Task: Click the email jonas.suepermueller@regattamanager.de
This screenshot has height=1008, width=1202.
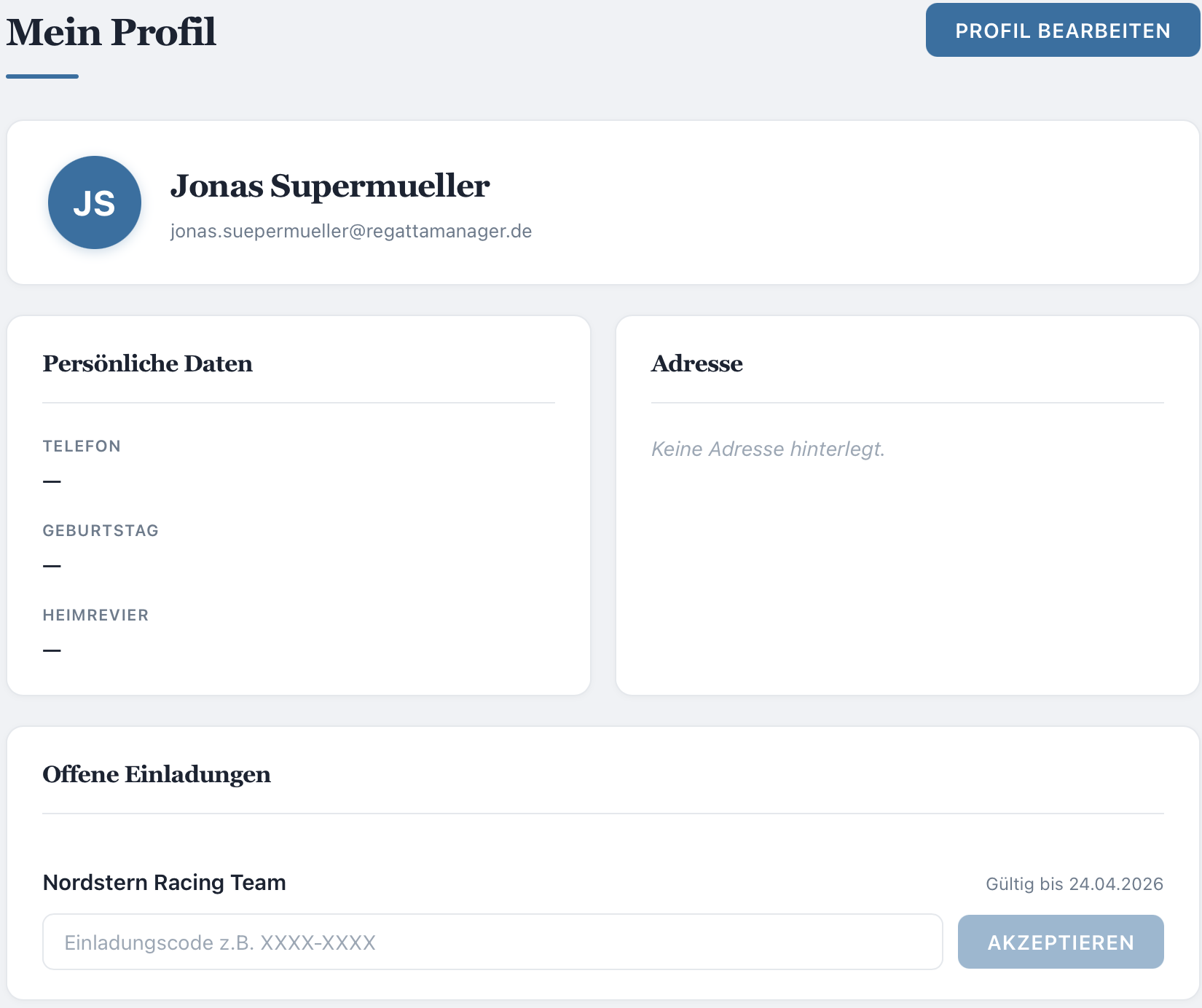Action: tap(351, 231)
